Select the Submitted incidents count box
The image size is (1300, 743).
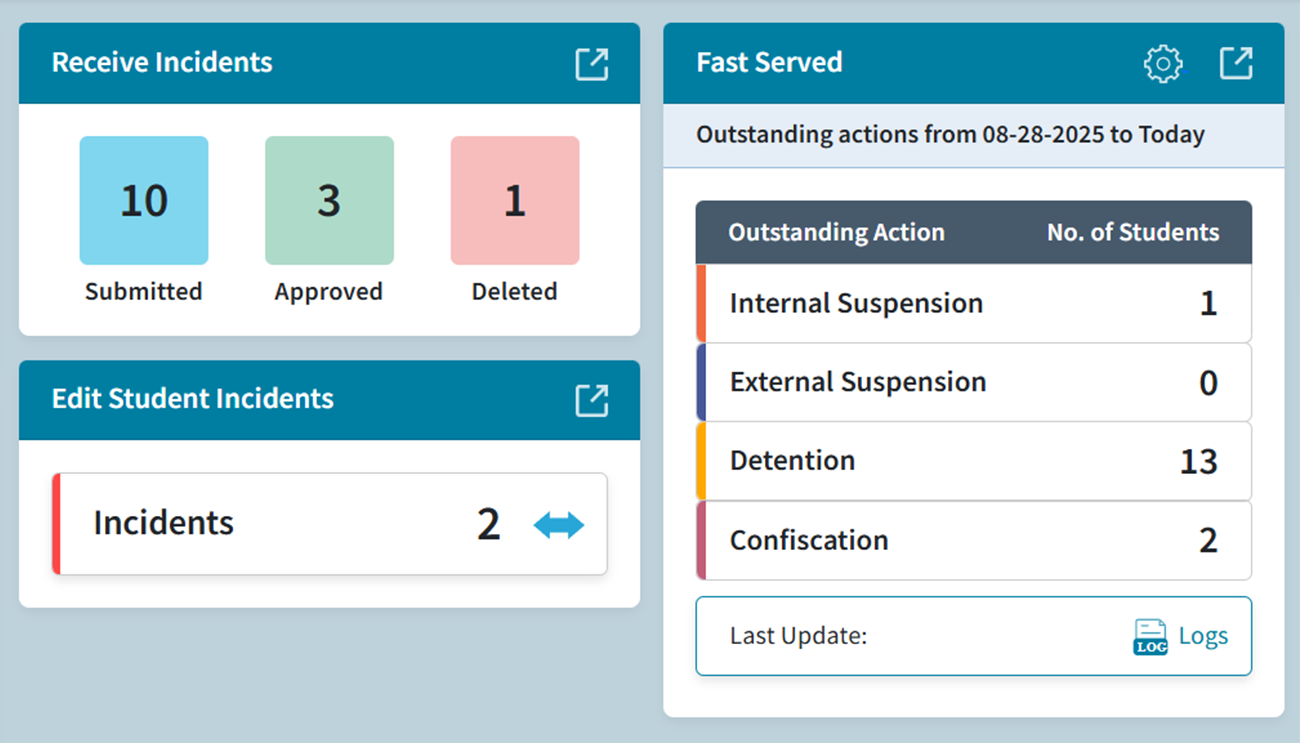coord(143,200)
